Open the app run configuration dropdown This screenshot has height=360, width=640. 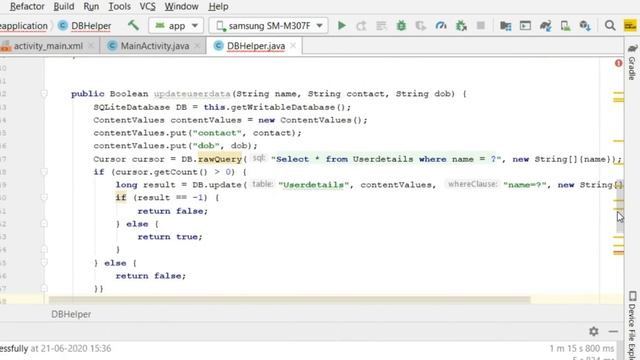[x=176, y=26]
